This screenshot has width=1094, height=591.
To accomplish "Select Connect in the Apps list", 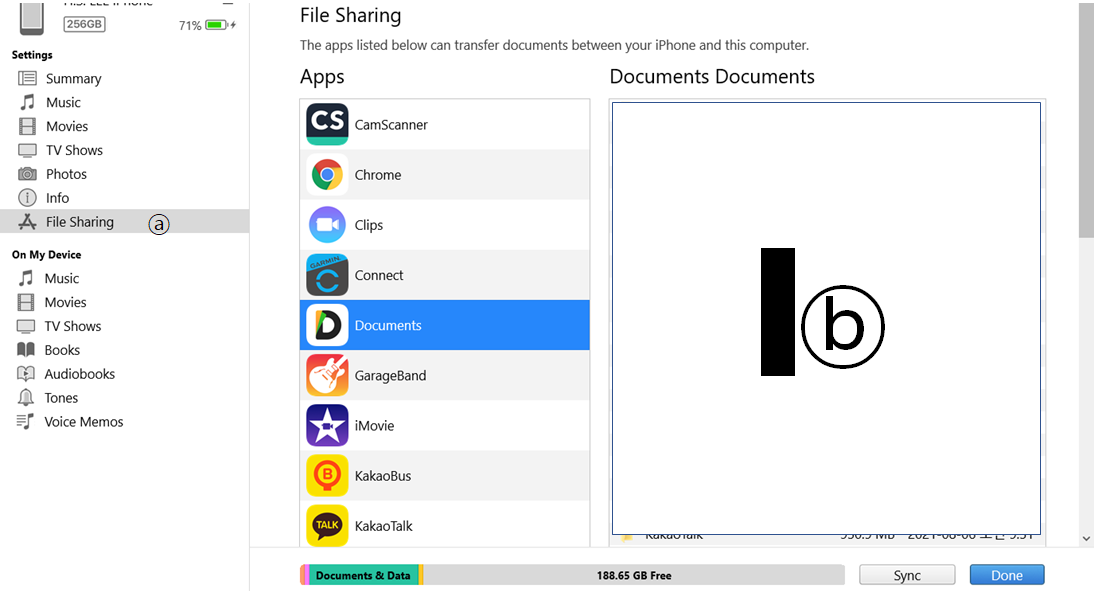I will [444, 275].
